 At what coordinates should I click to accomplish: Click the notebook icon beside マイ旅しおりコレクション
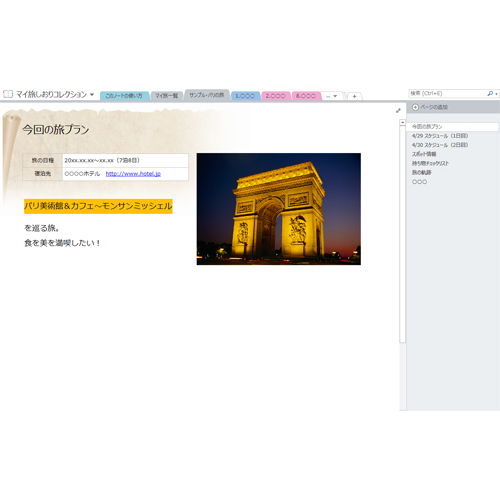pos(8,94)
